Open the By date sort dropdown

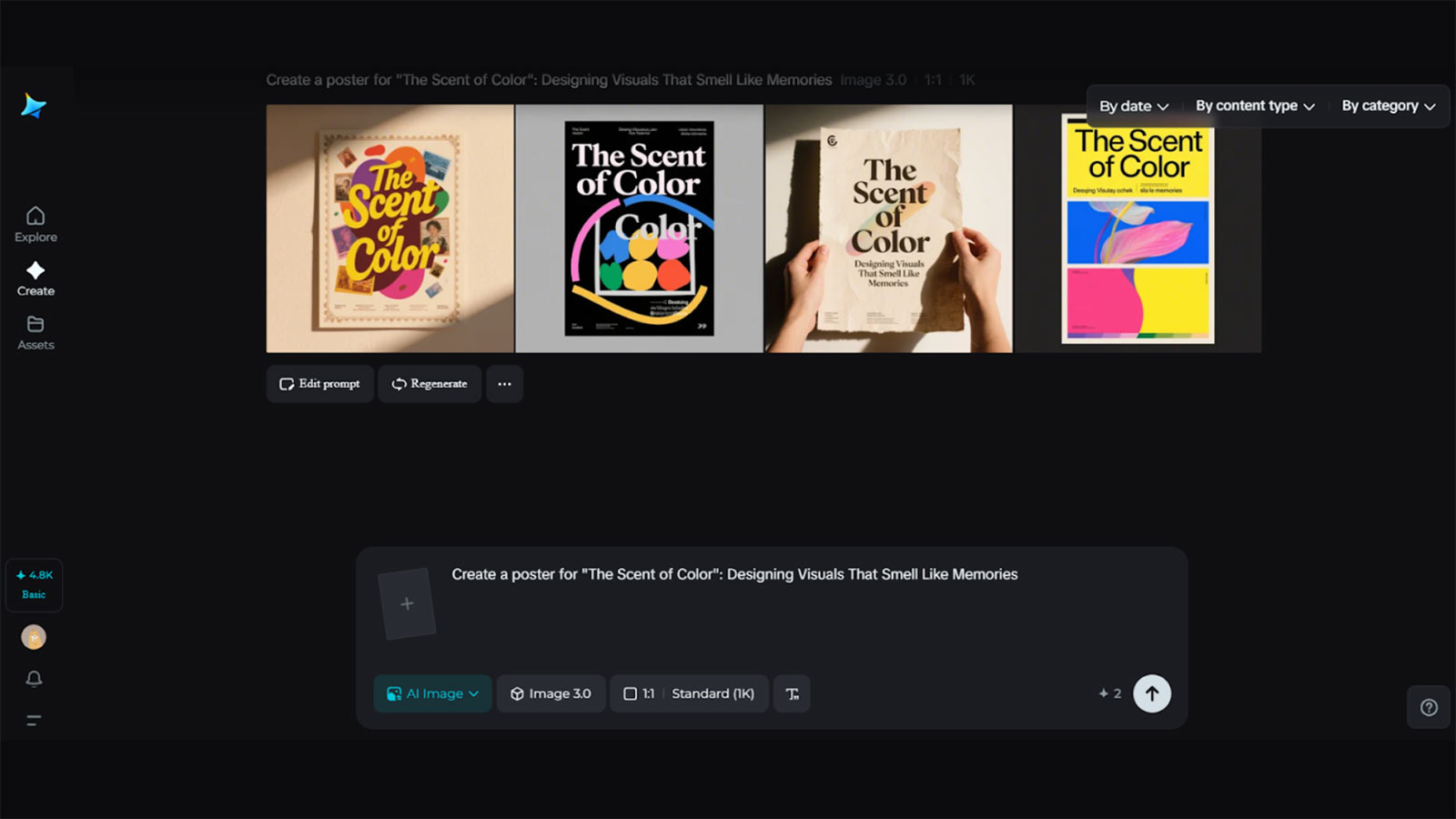point(1131,106)
